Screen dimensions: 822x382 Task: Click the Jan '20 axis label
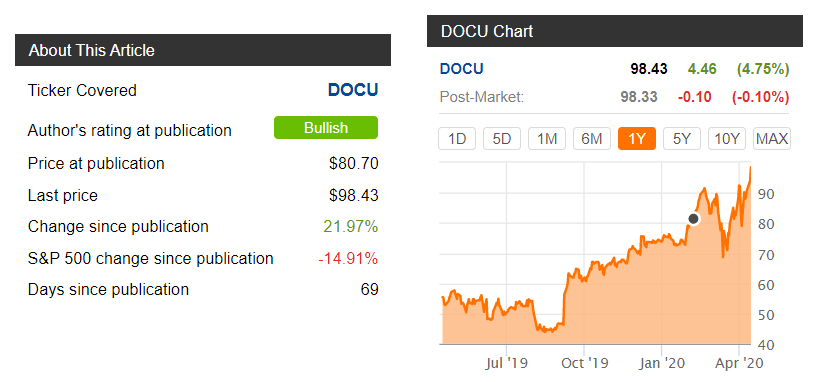coord(662,363)
